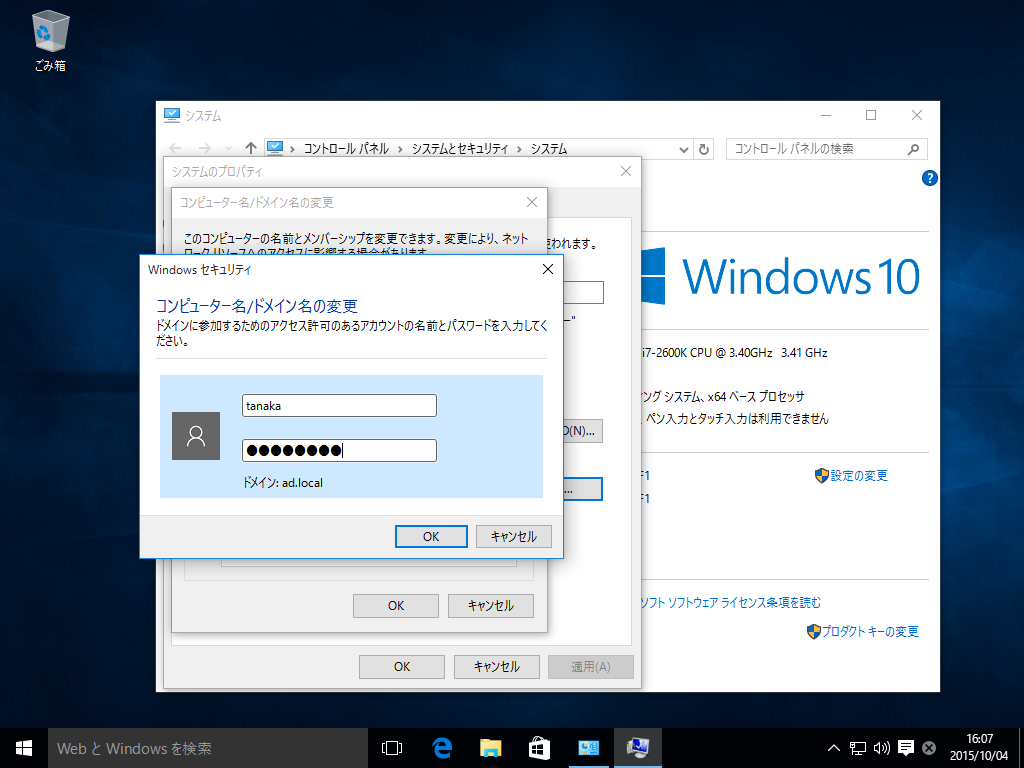
Task: Launch Microsoft Edge from the taskbar
Action: point(442,748)
